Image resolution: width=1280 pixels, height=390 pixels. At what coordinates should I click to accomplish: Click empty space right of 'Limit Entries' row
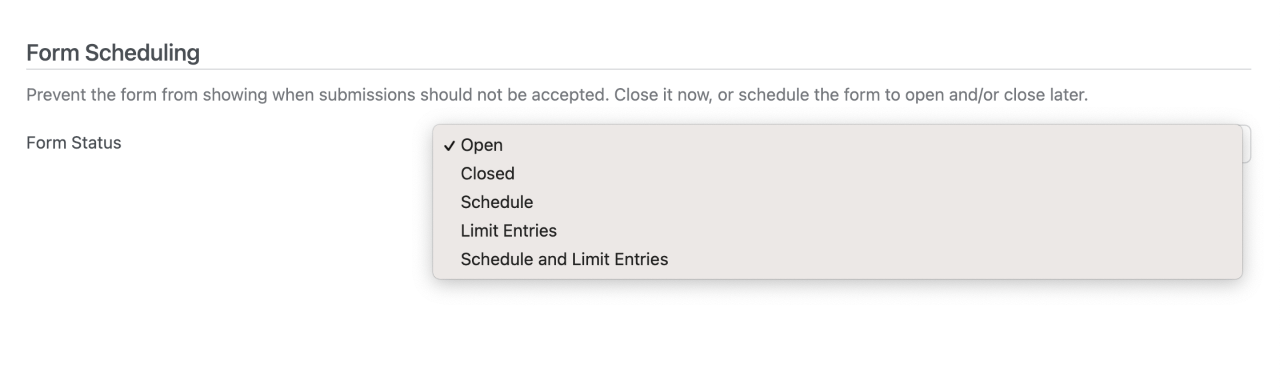point(899,231)
